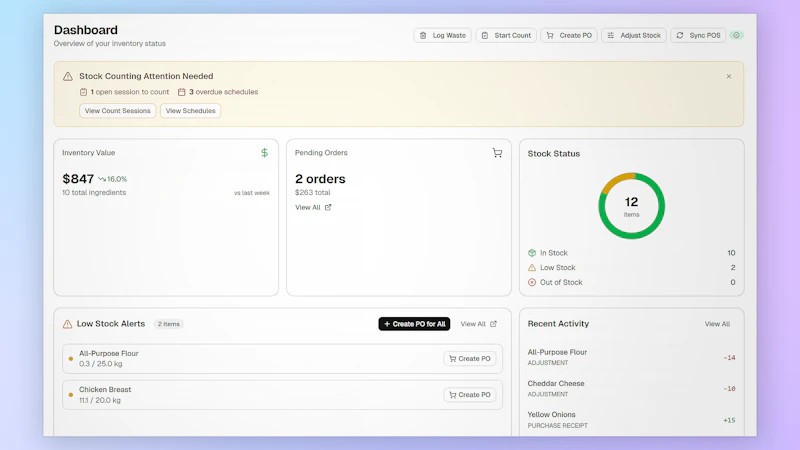Click the Log Waste button
Screen dimensions: 800x450
click(x=442, y=35)
